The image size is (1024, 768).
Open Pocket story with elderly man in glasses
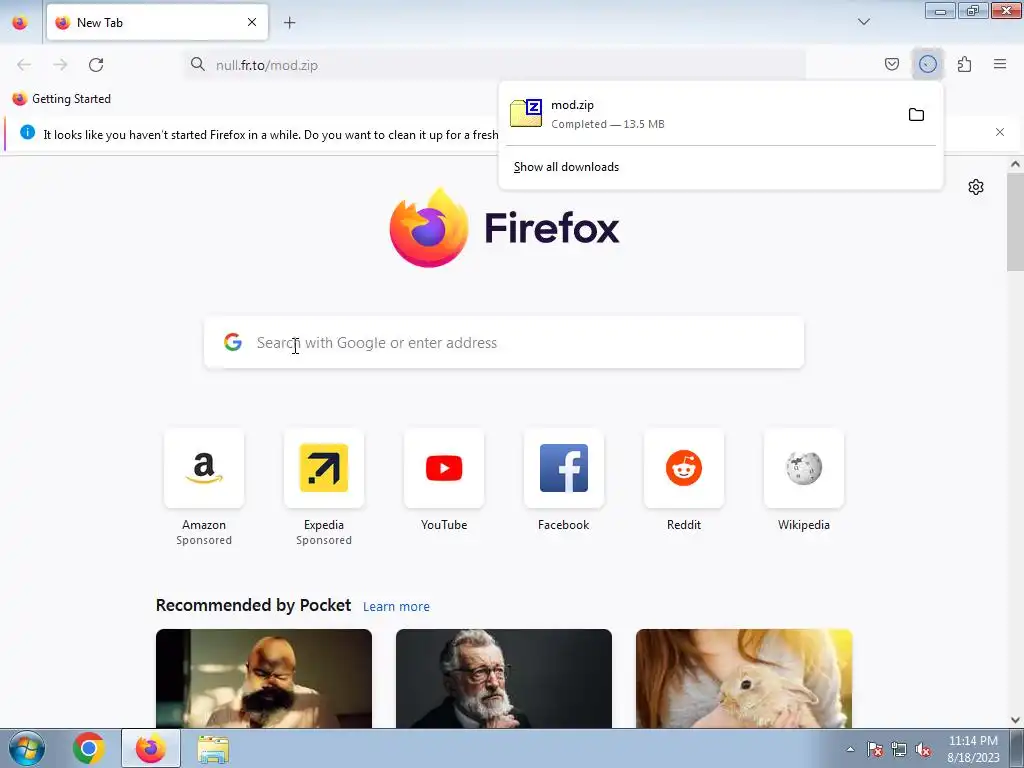click(x=504, y=679)
